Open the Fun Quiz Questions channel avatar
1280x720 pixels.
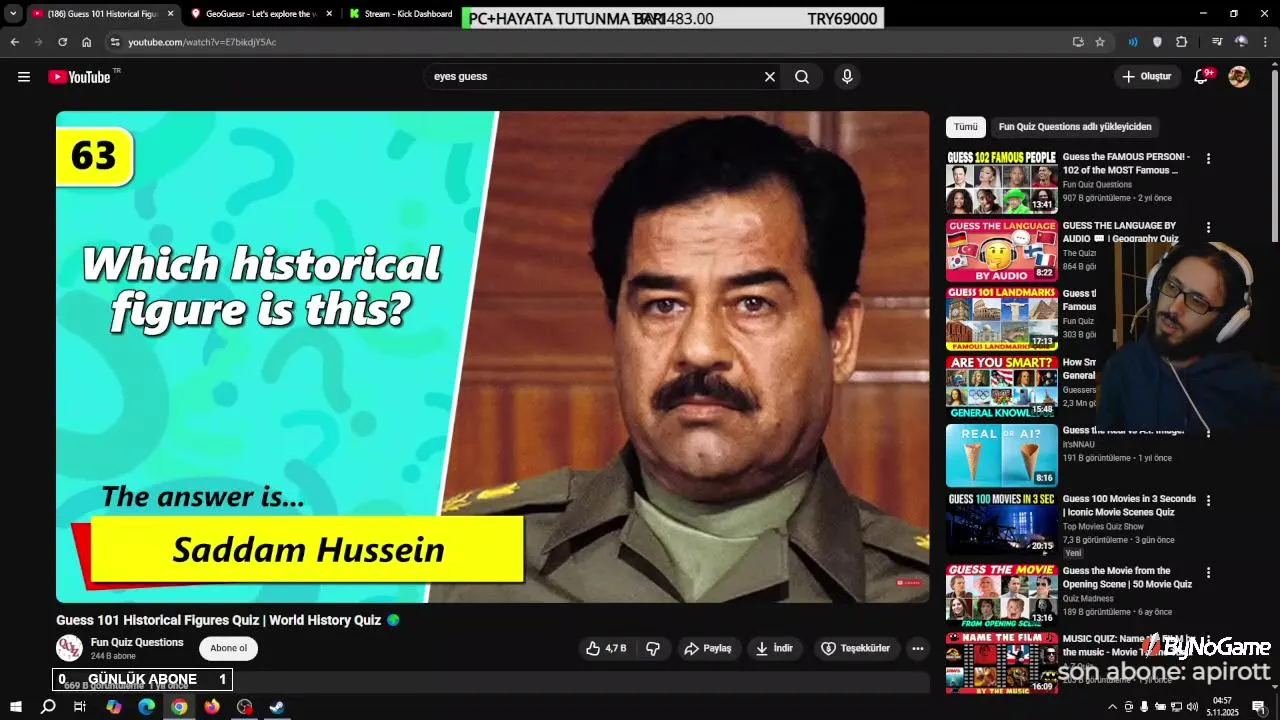[x=69, y=648]
